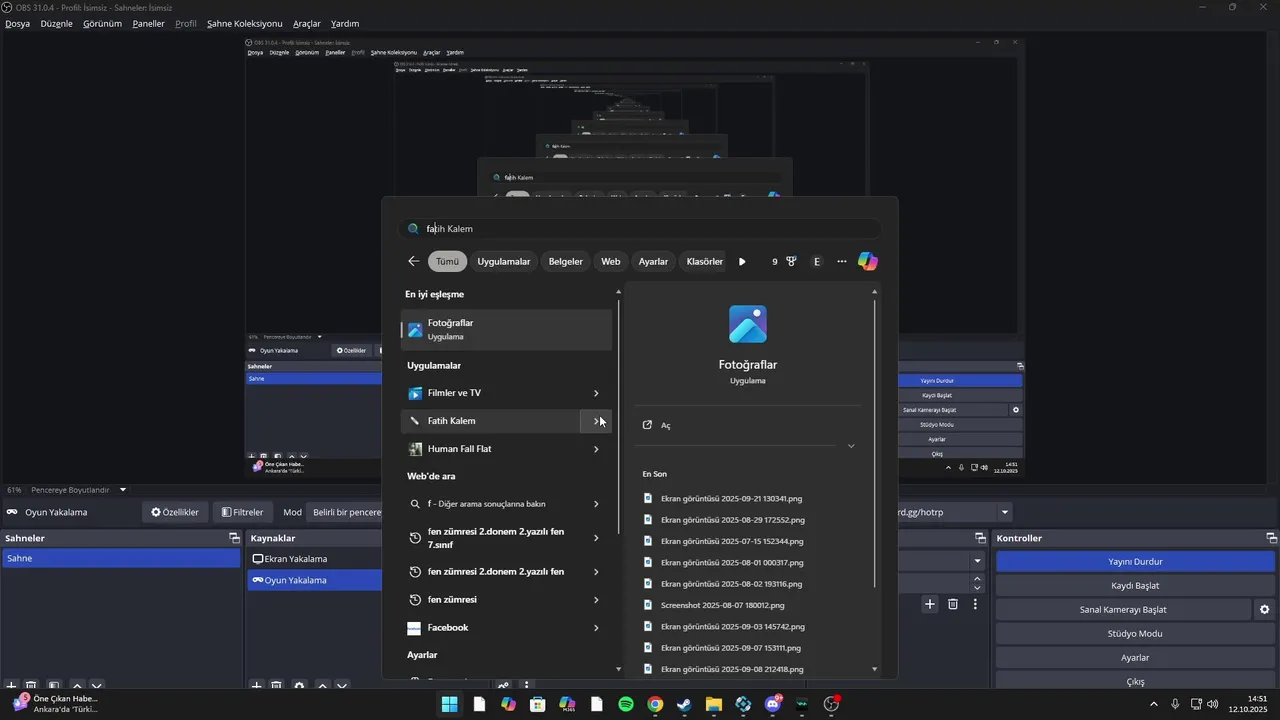Open Discord from the taskbar
The width and height of the screenshot is (1280, 720).
coord(772,704)
